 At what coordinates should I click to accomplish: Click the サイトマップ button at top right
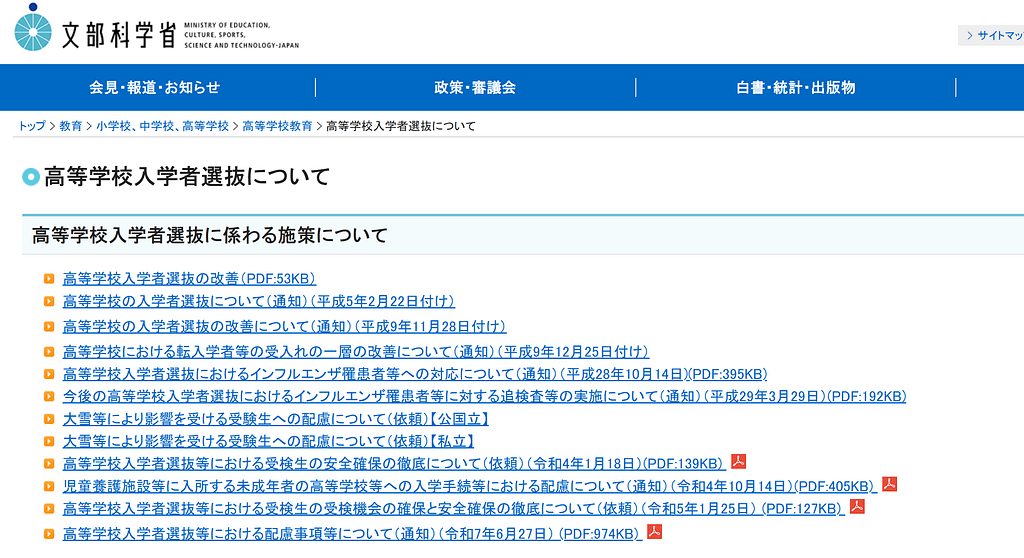coord(994,36)
